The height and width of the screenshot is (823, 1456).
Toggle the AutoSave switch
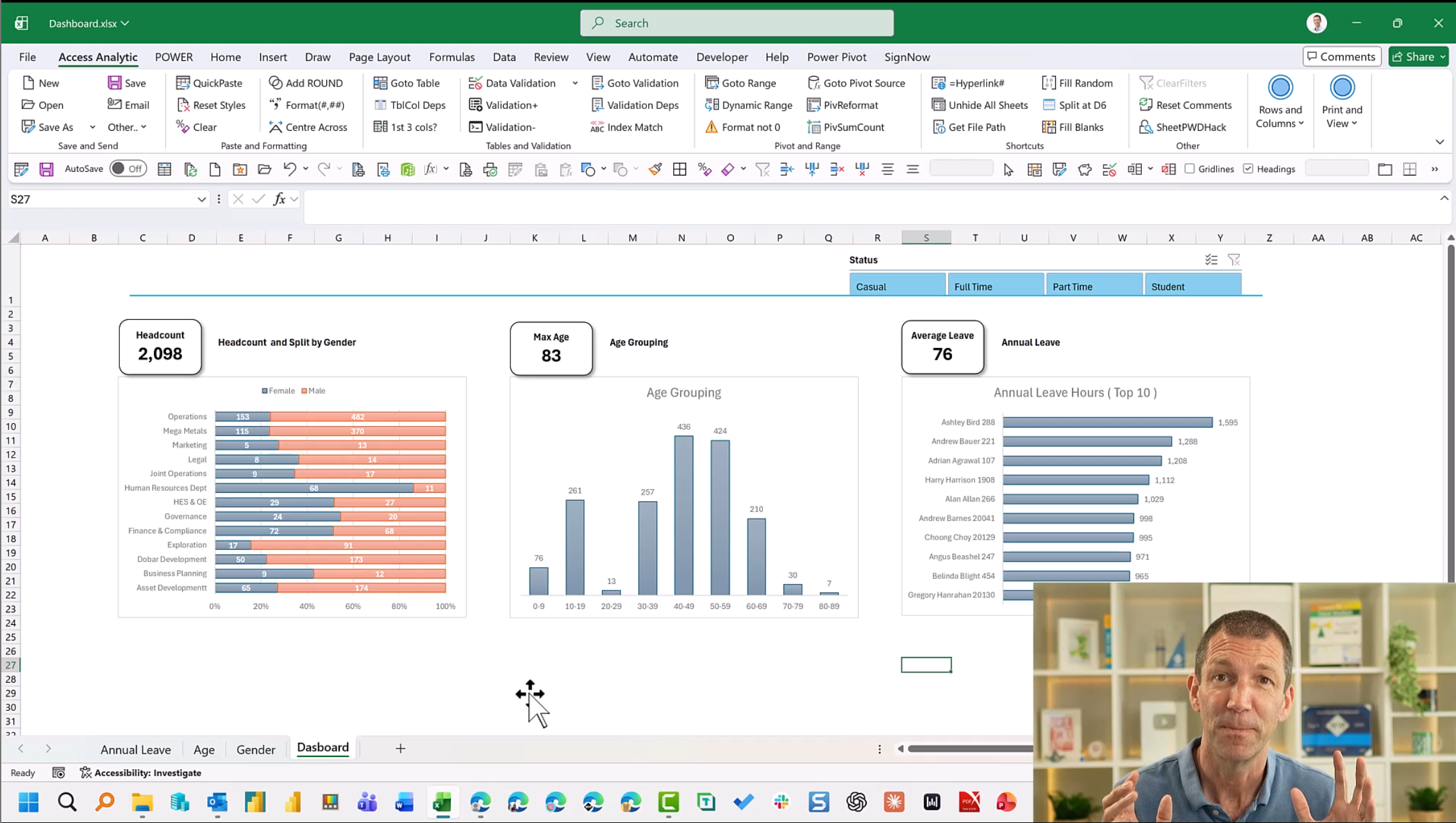[x=127, y=169]
